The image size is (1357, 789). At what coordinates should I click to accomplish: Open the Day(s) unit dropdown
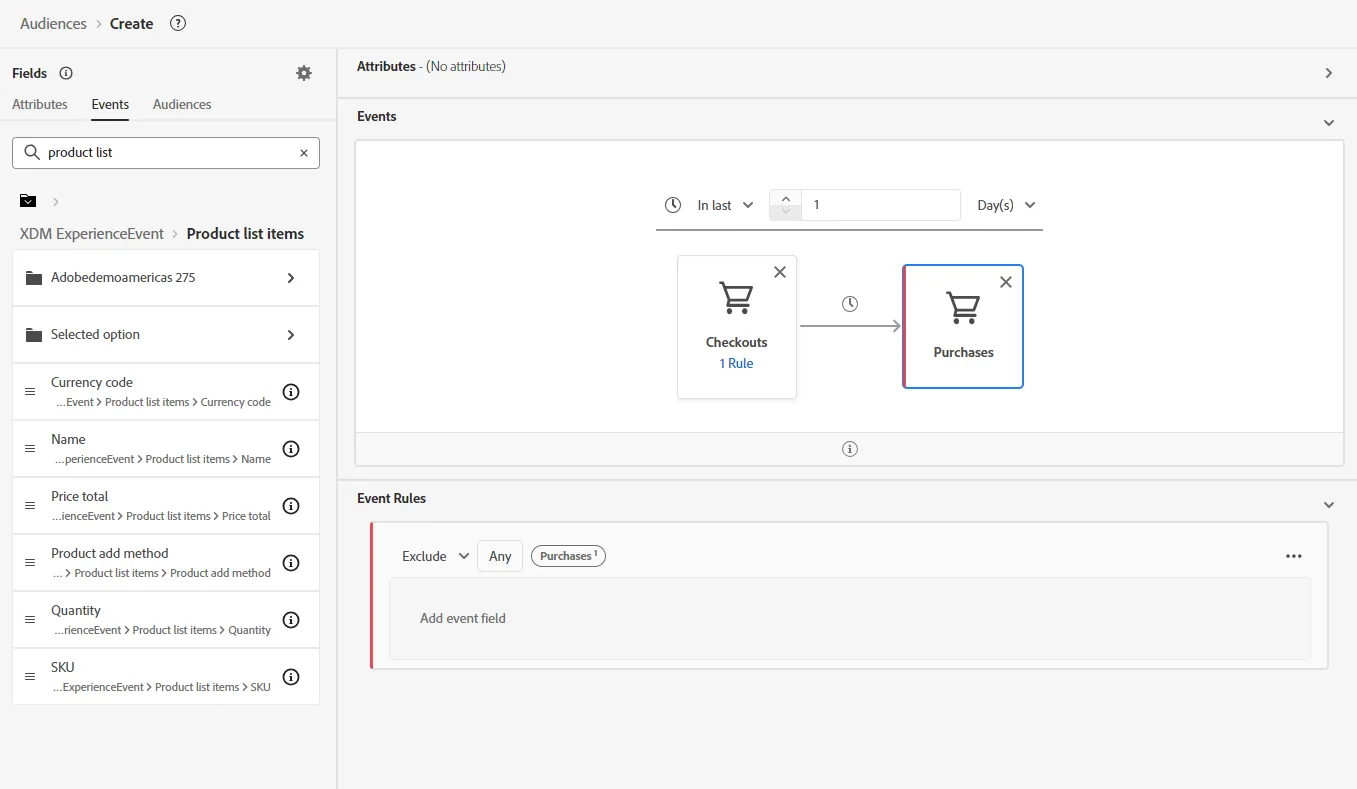1006,205
